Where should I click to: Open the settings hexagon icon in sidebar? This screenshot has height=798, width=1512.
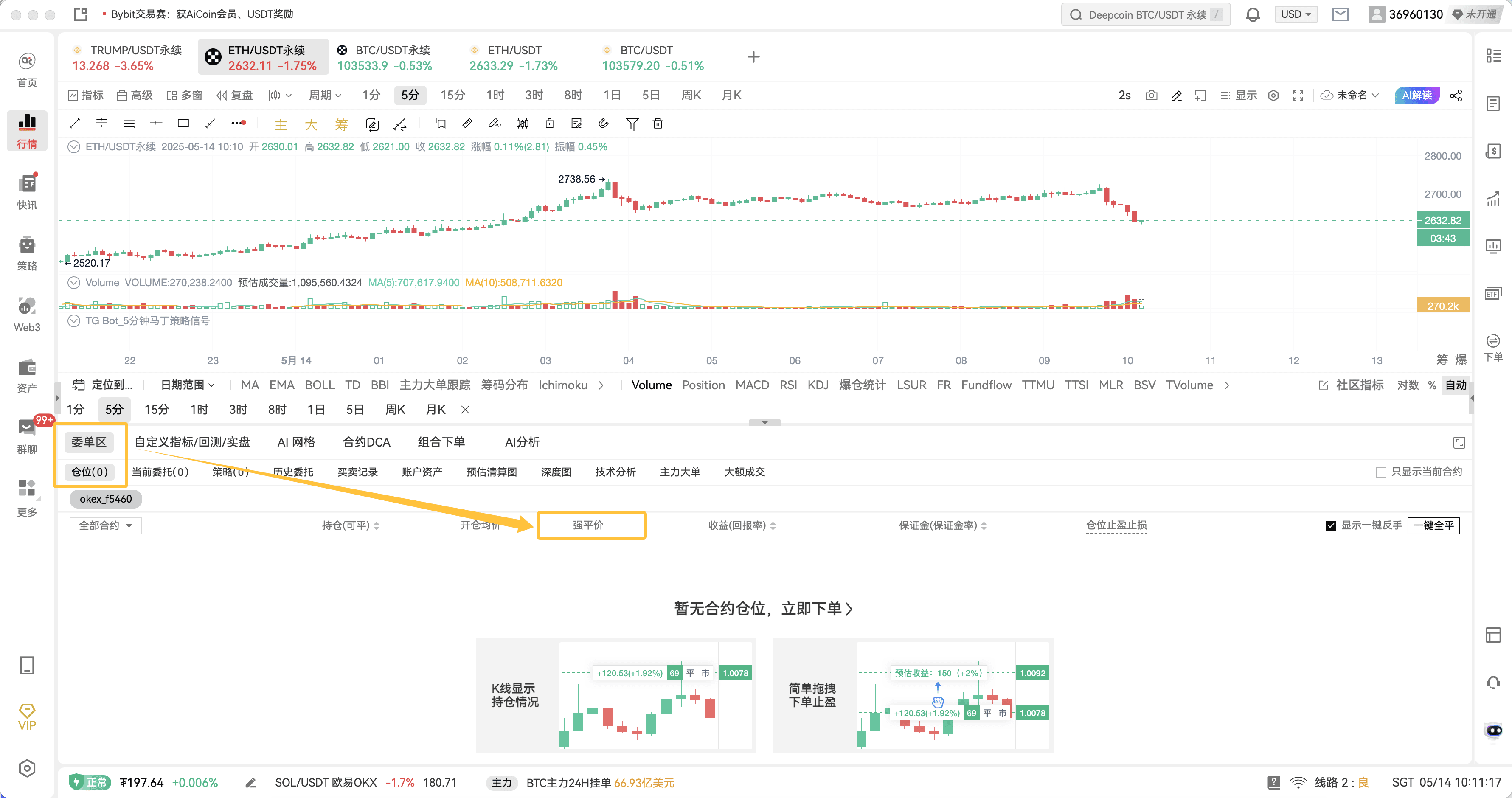pyautogui.click(x=27, y=768)
